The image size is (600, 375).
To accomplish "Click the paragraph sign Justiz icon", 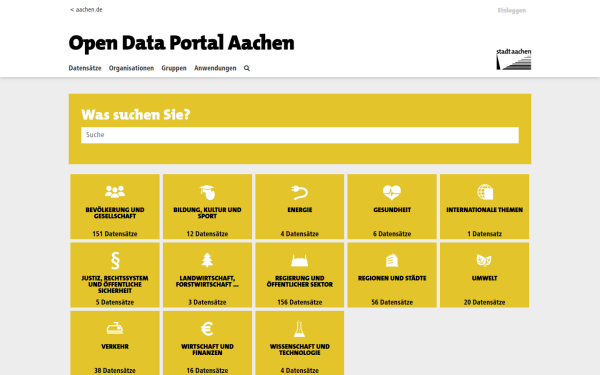I will pos(115,261).
